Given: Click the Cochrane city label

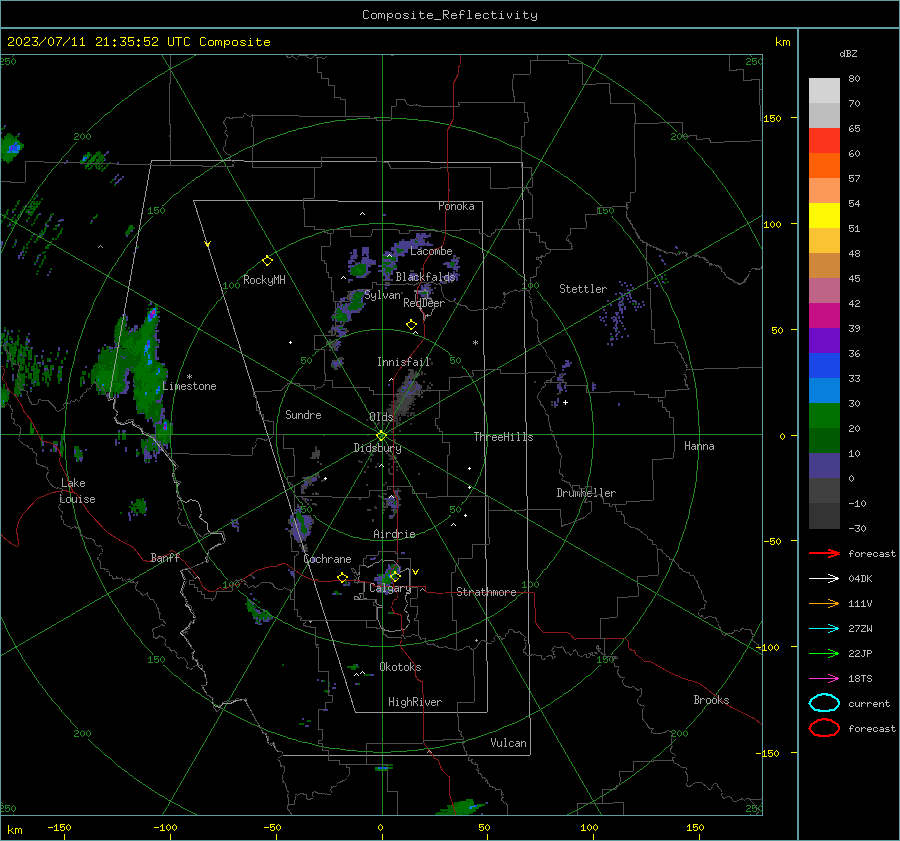Looking at the screenshot, I should click(327, 559).
